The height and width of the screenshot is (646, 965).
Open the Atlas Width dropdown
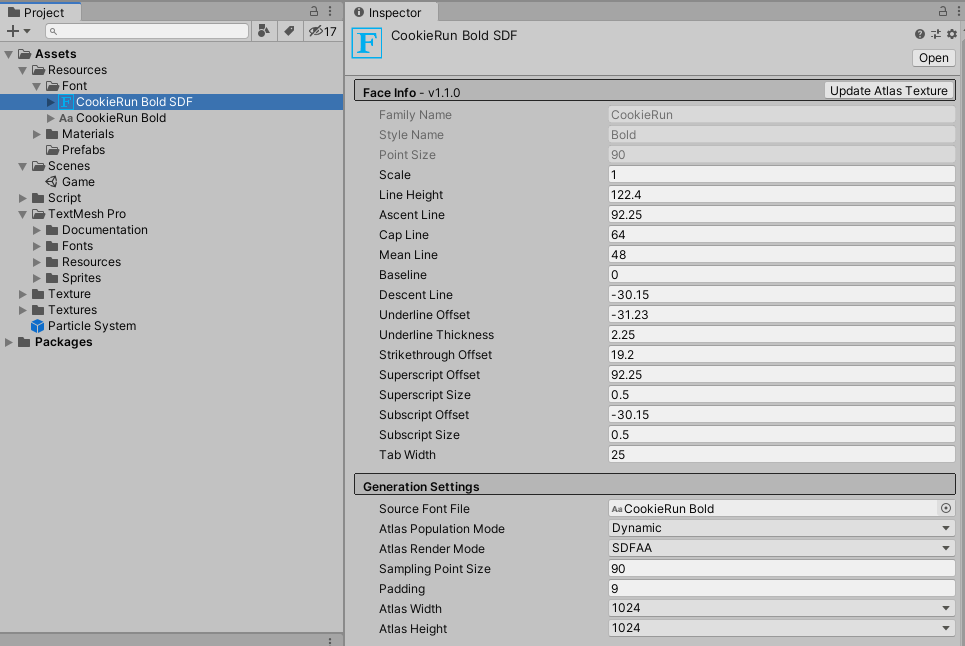782,608
